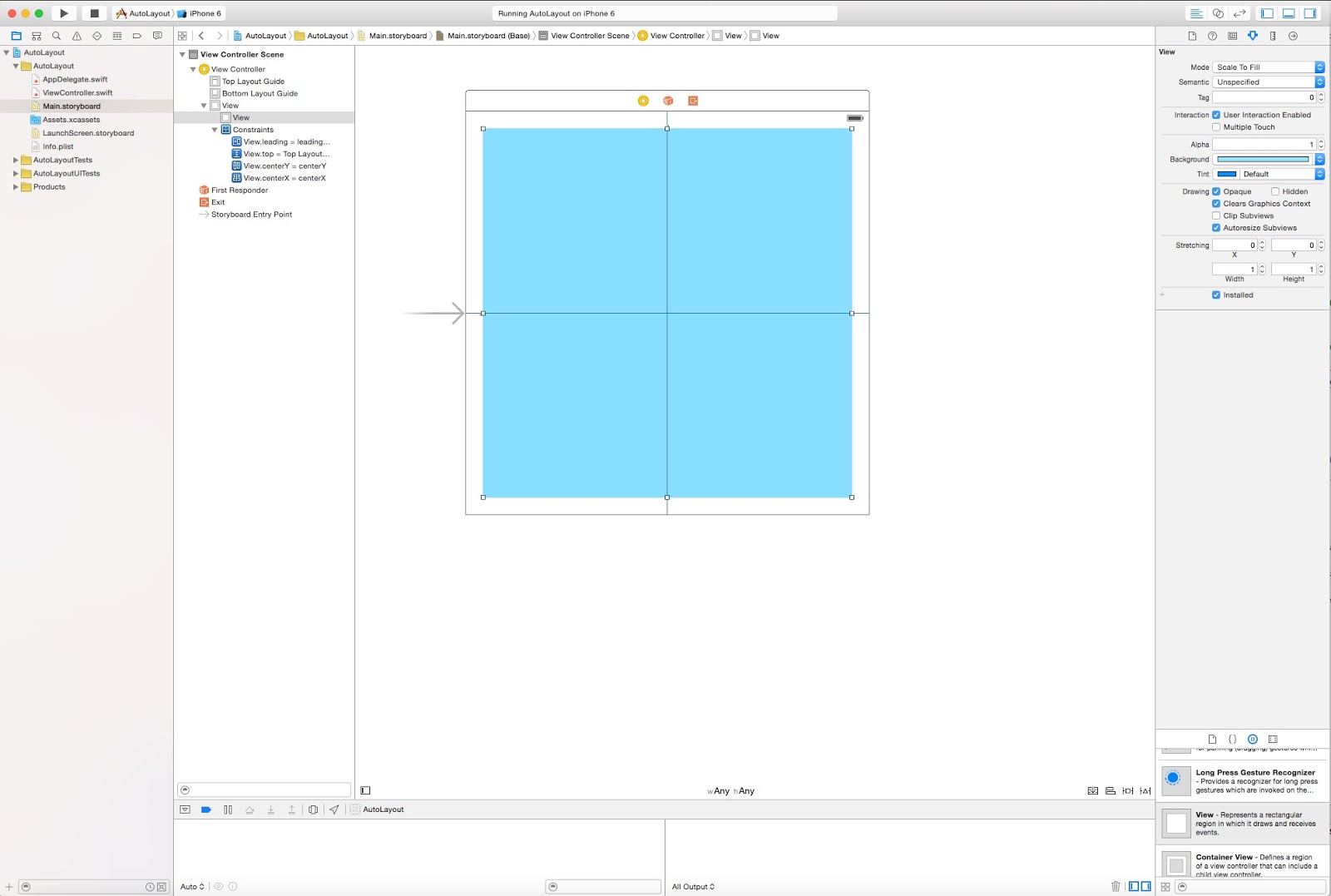Open Background color dropdown arrow

(1319, 159)
